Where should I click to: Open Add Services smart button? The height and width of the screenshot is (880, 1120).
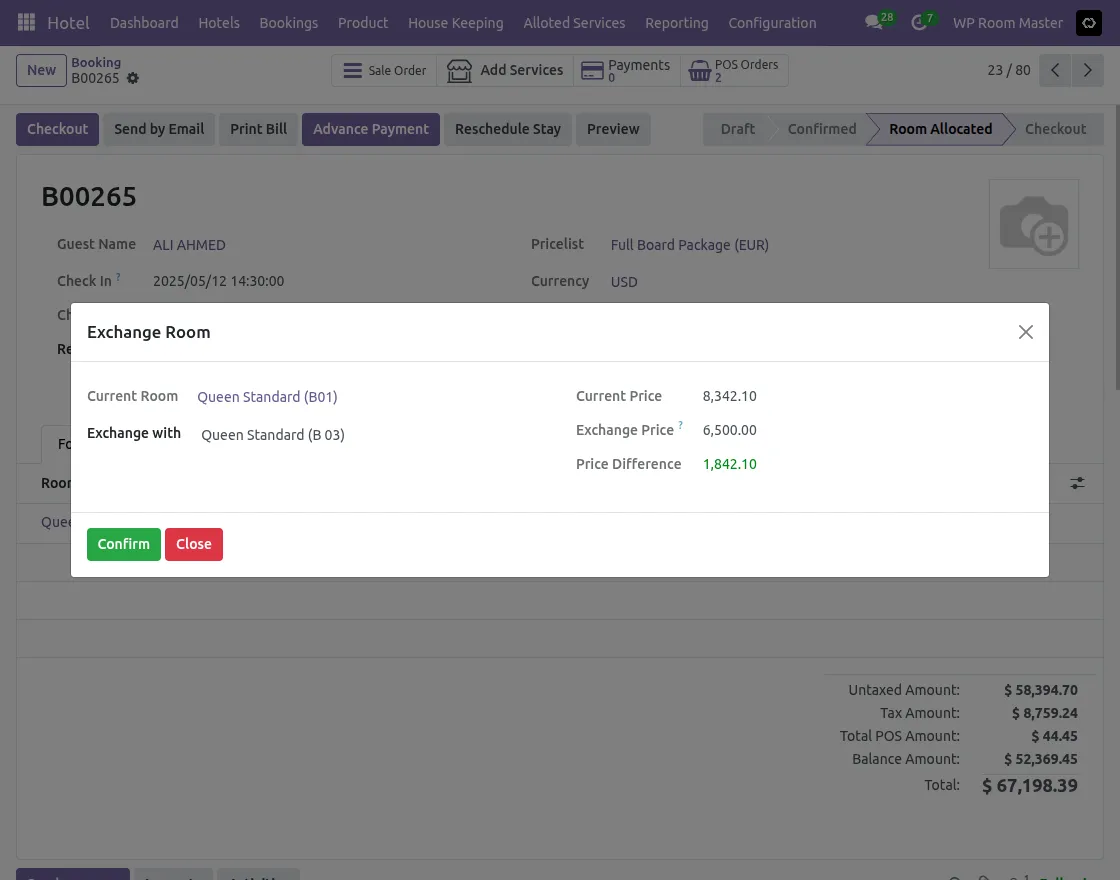507,70
